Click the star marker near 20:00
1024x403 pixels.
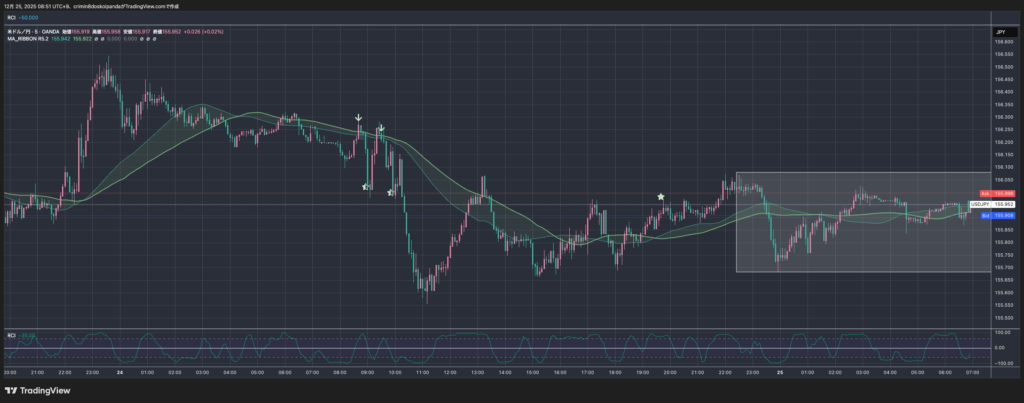661,197
